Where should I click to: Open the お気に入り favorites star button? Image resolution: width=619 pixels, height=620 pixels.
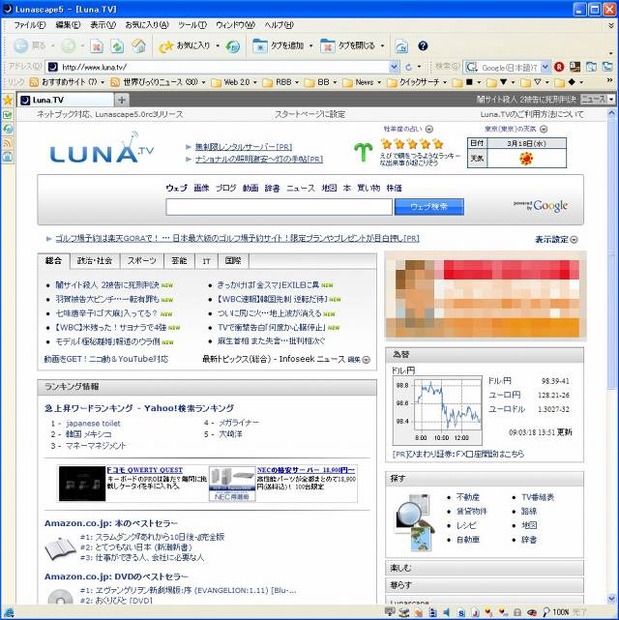tap(184, 46)
